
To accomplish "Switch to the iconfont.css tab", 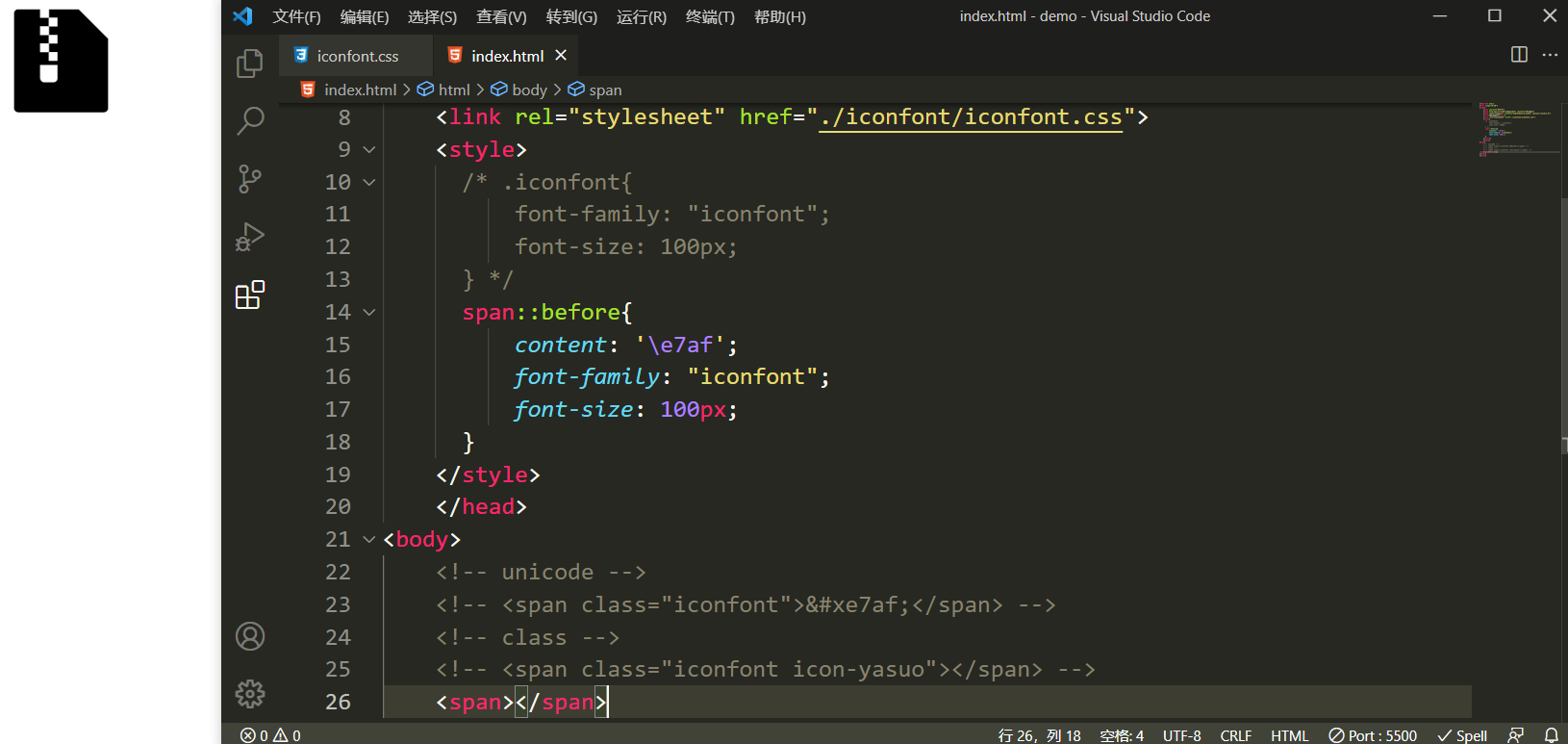I will 357,56.
